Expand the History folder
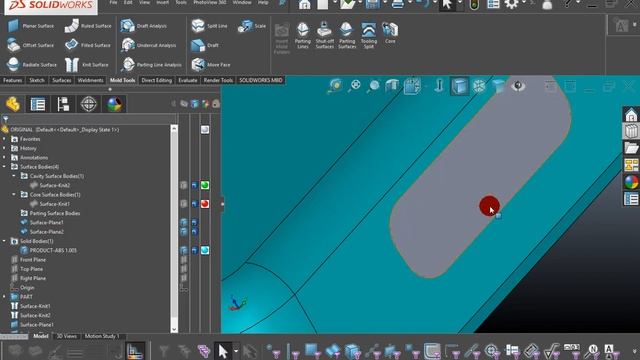Image resolution: width=640 pixels, height=360 pixels. point(4,148)
